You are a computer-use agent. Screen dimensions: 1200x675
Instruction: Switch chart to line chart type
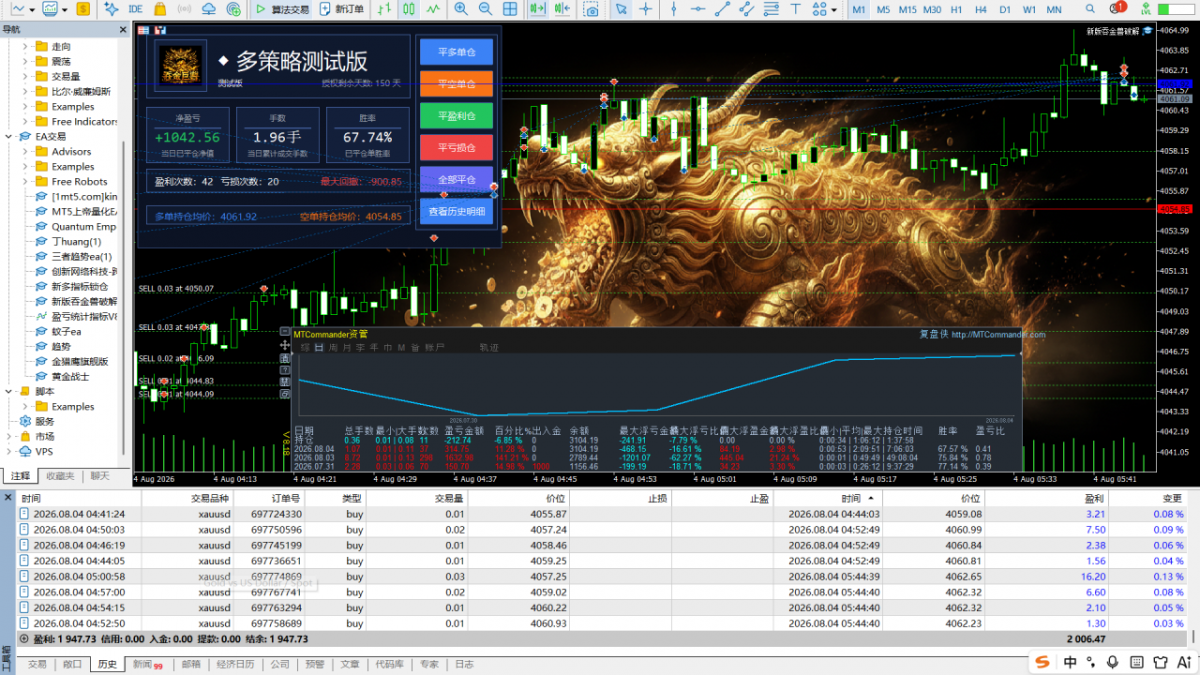(x=433, y=9)
